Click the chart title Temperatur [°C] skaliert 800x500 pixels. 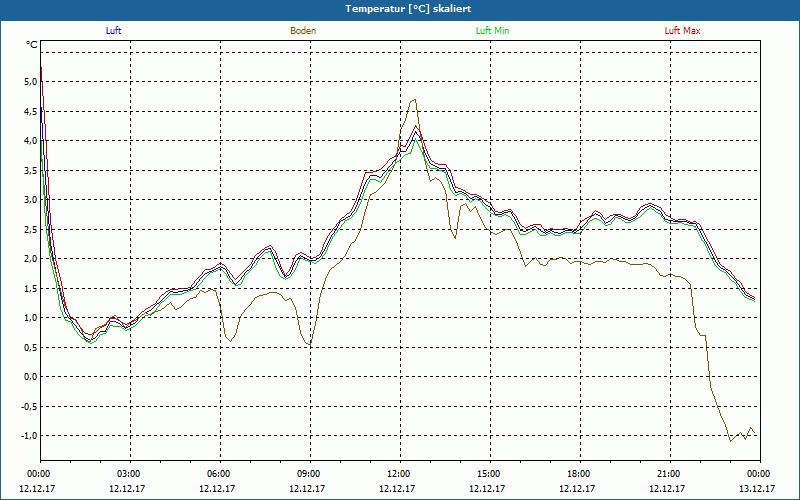coord(408,9)
